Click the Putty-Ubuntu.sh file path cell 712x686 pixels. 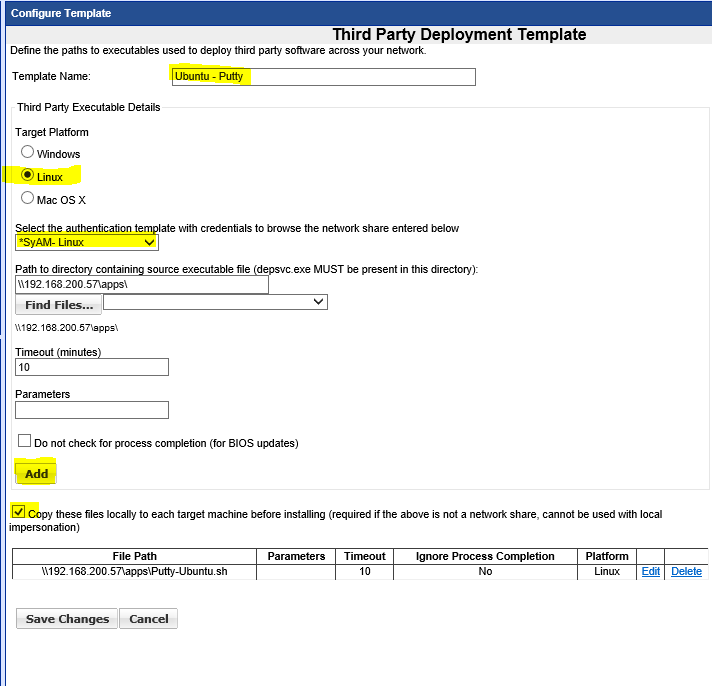click(x=134, y=571)
